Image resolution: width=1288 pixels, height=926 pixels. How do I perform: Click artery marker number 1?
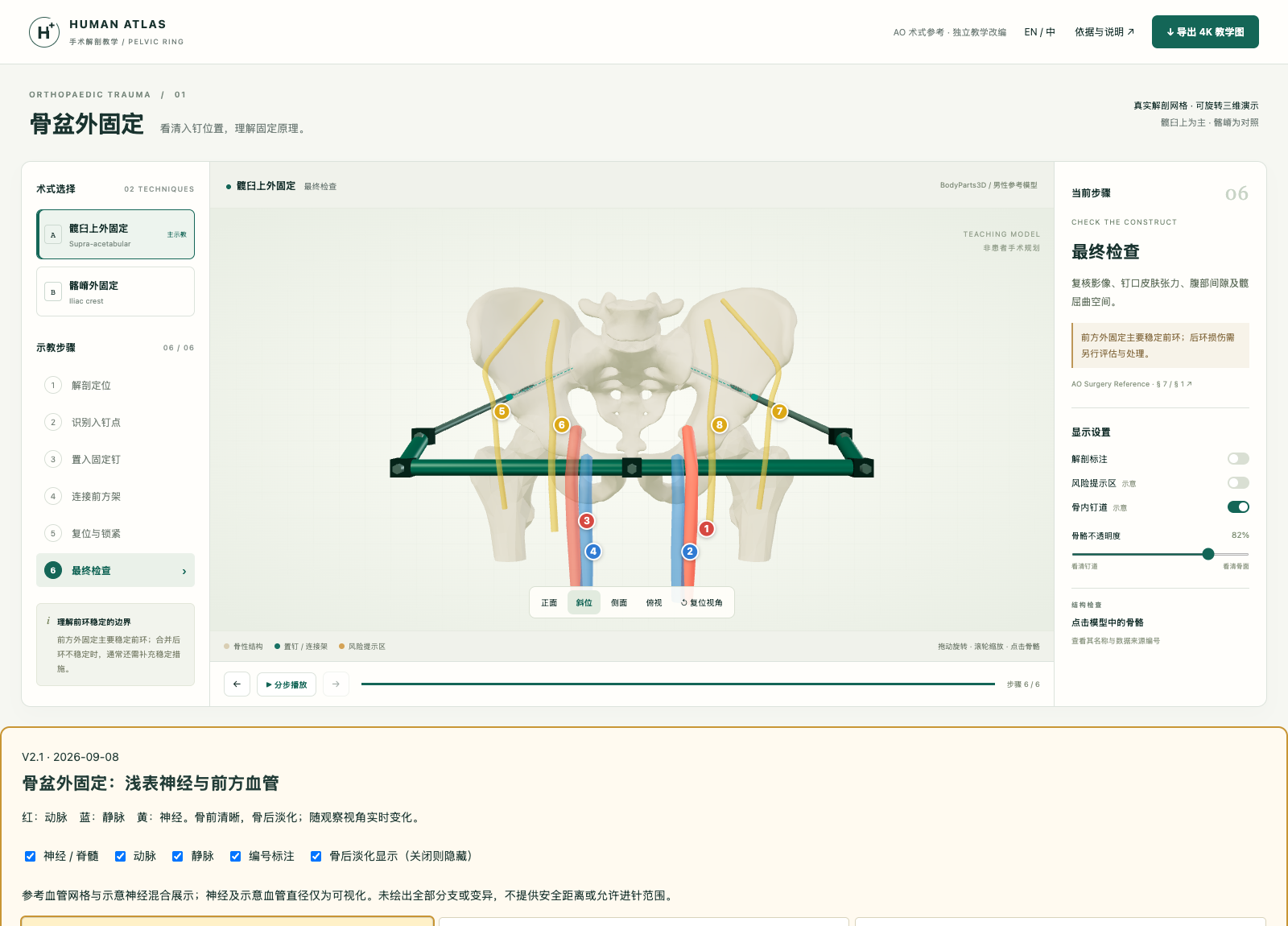pos(706,529)
